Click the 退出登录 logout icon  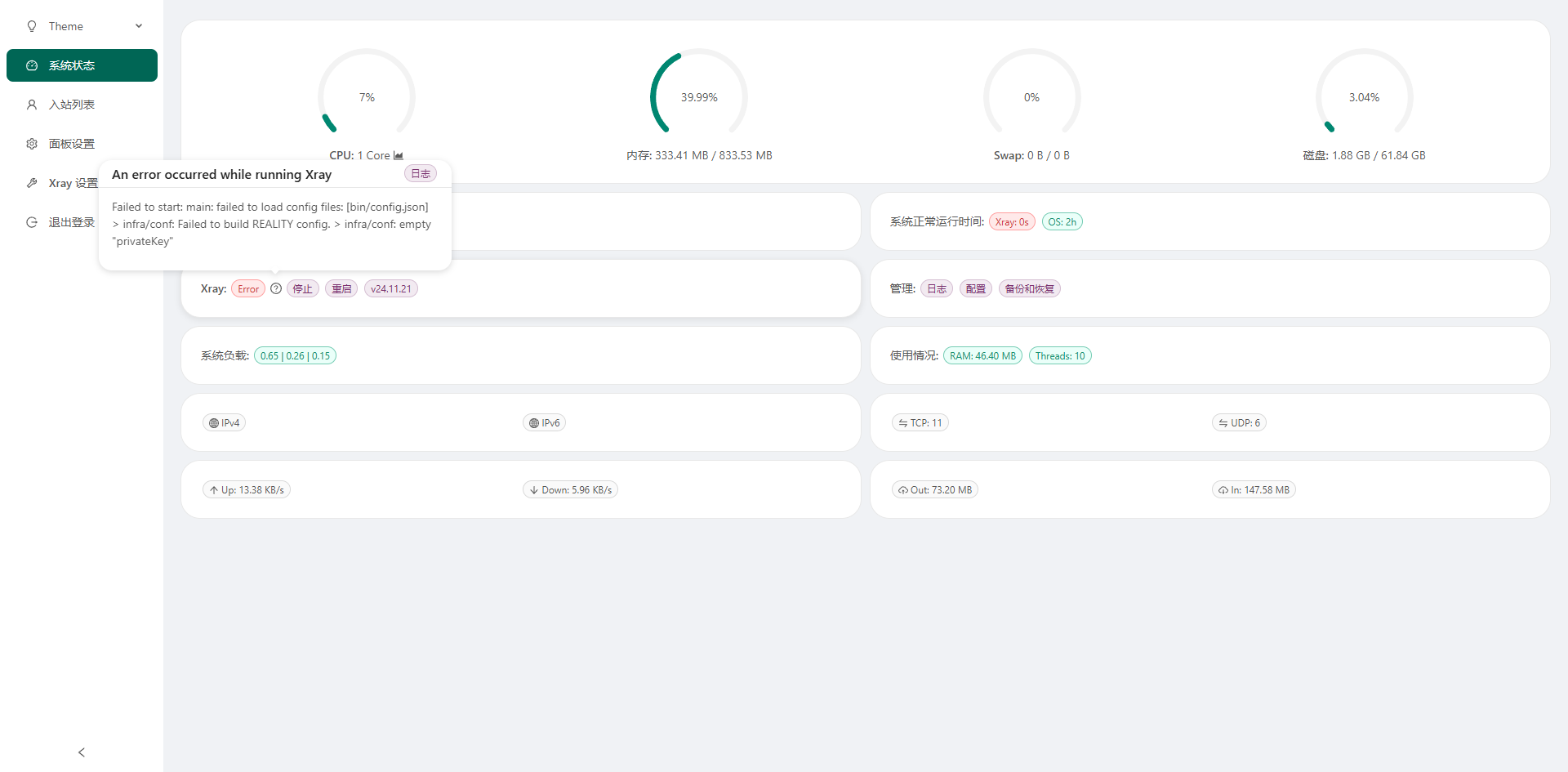point(32,222)
